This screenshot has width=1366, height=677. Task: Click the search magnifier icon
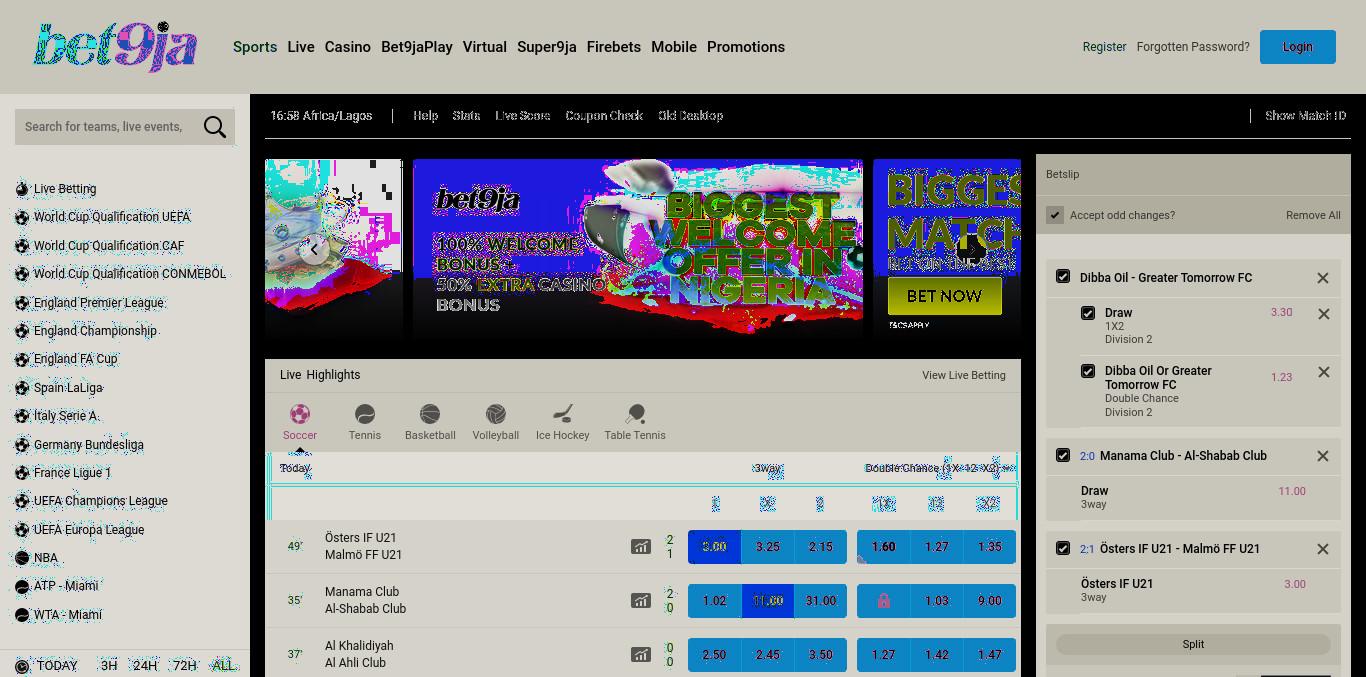[x=215, y=127]
